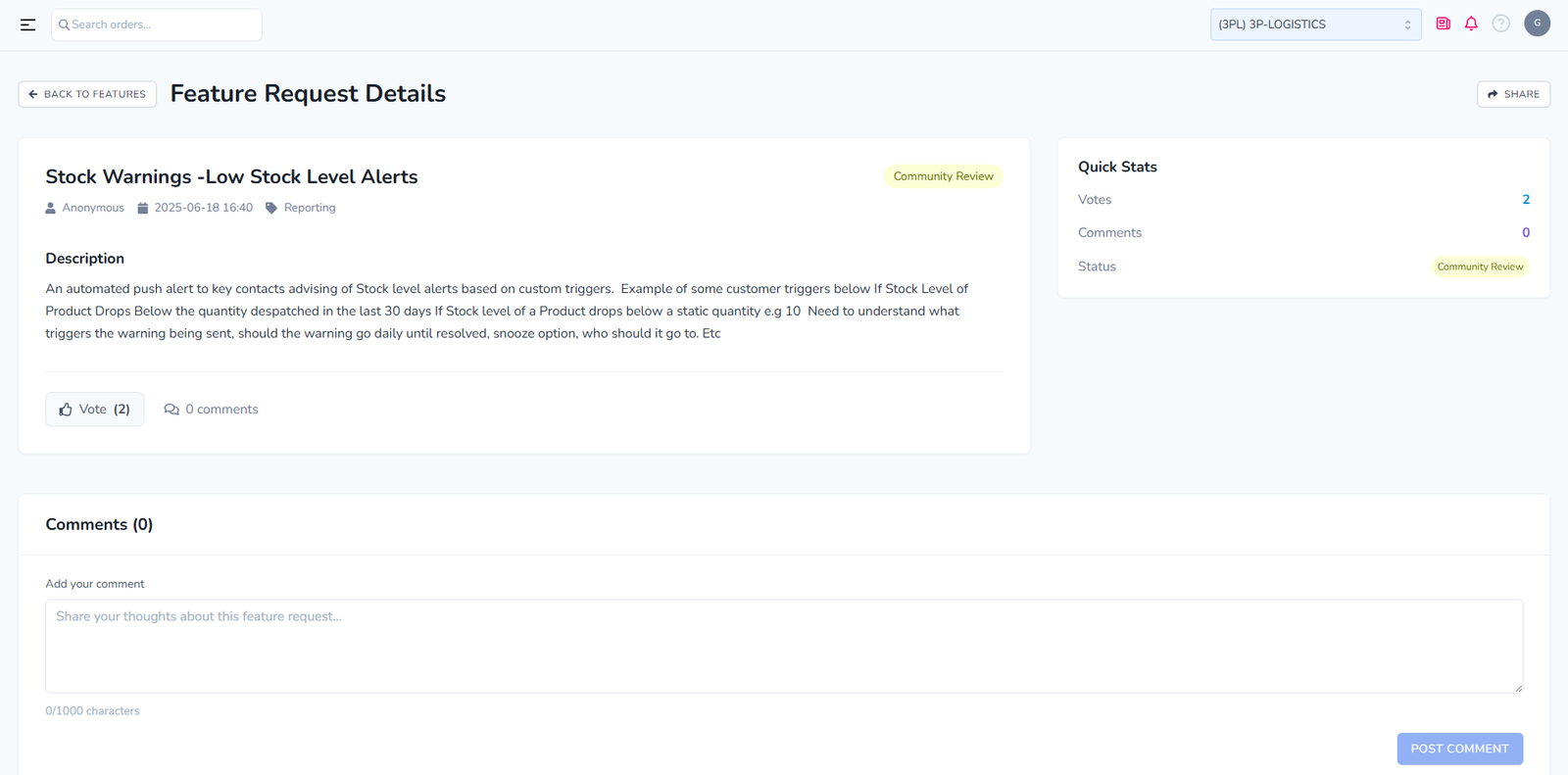Image resolution: width=1568 pixels, height=775 pixels.
Task: Click the thumbs-up vote icon
Action: tap(66, 410)
